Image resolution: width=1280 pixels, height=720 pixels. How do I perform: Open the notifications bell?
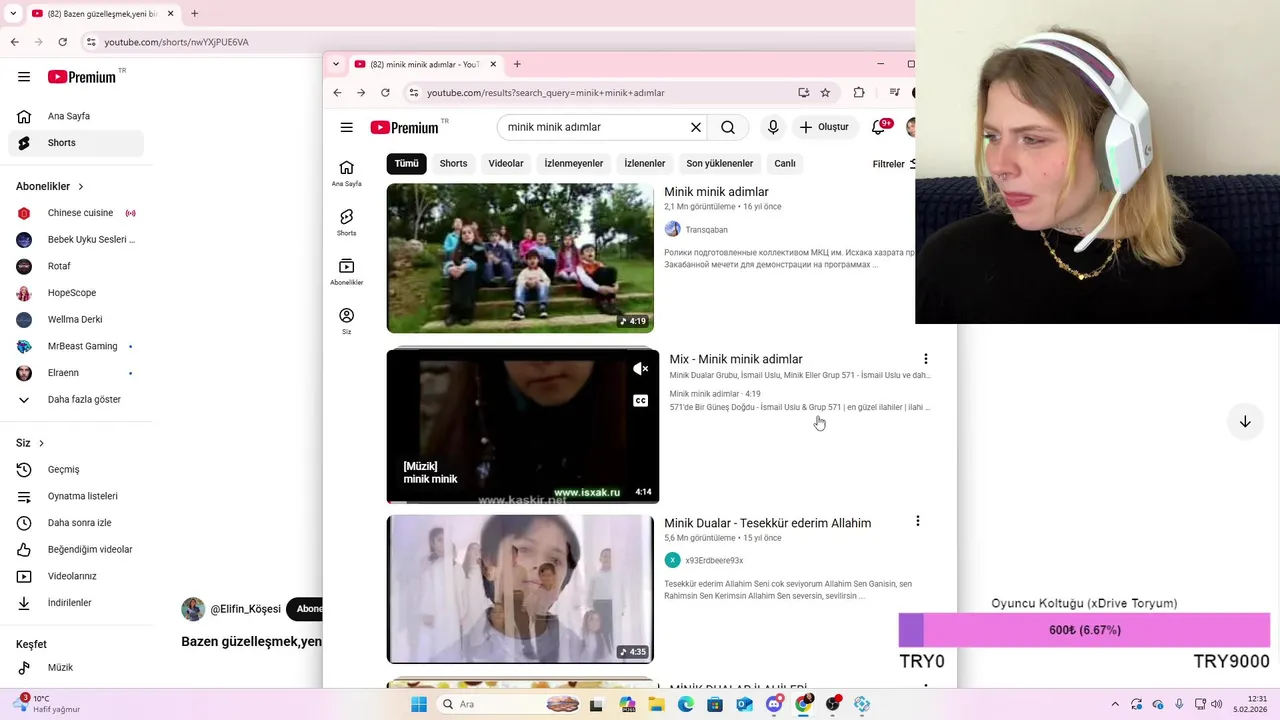[x=879, y=127]
